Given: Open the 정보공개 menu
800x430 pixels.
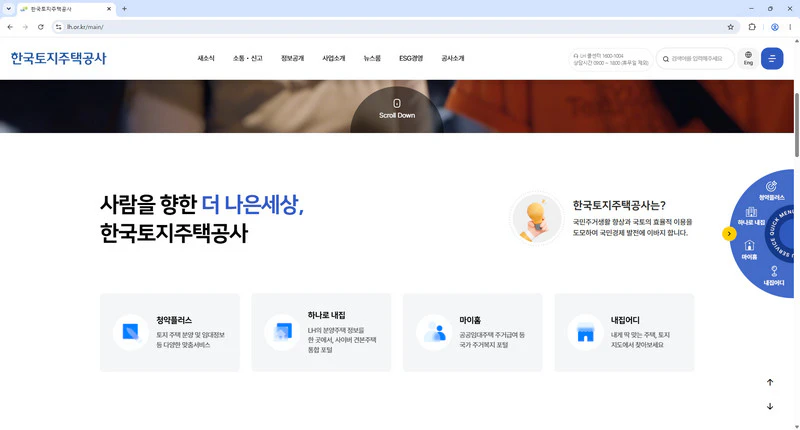Looking at the screenshot, I should pyautogui.click(x=292, y=59).
